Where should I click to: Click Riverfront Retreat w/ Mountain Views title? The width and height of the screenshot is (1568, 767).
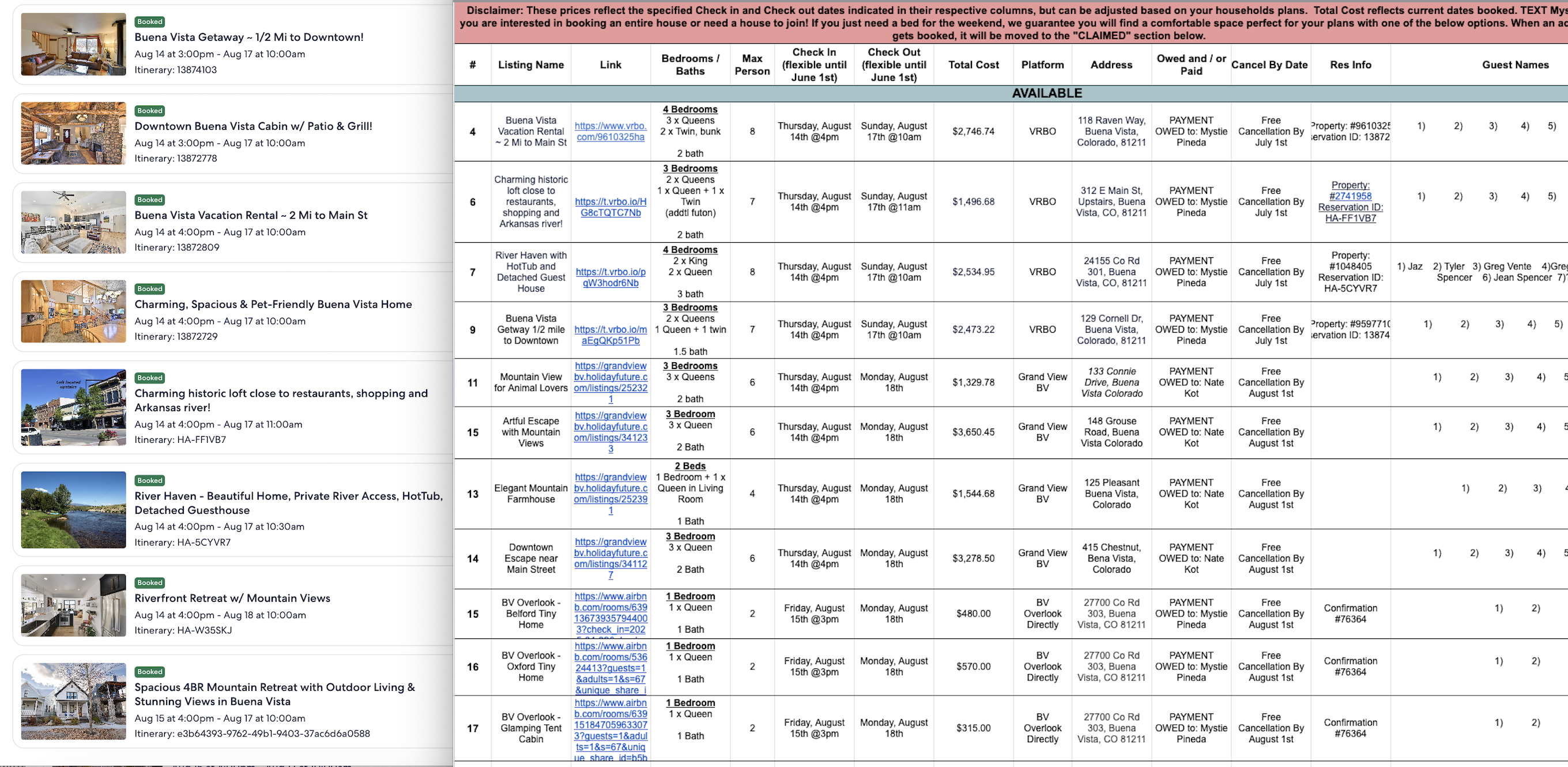pyautogui.click(x=232, y=599)
